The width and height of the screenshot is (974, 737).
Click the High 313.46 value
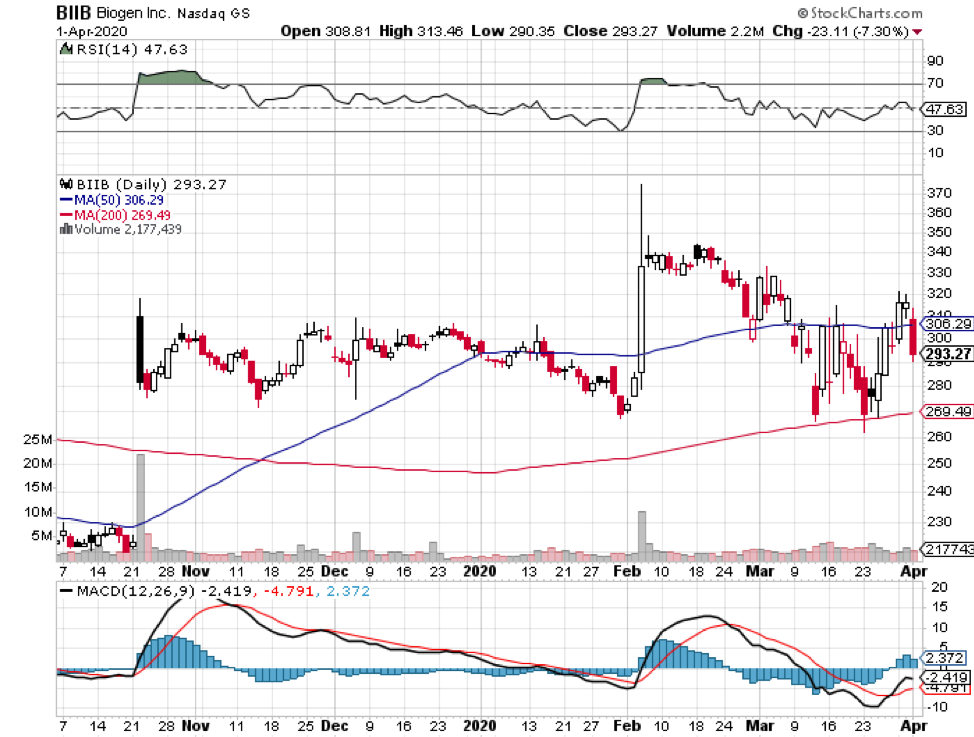[421, 31]
